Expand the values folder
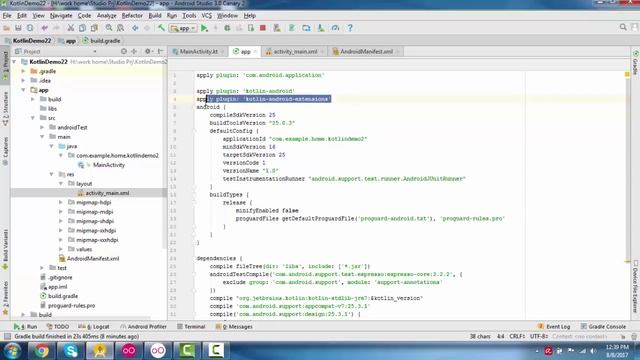This screenshot has height=360, width=640. [x=61, y=249]
